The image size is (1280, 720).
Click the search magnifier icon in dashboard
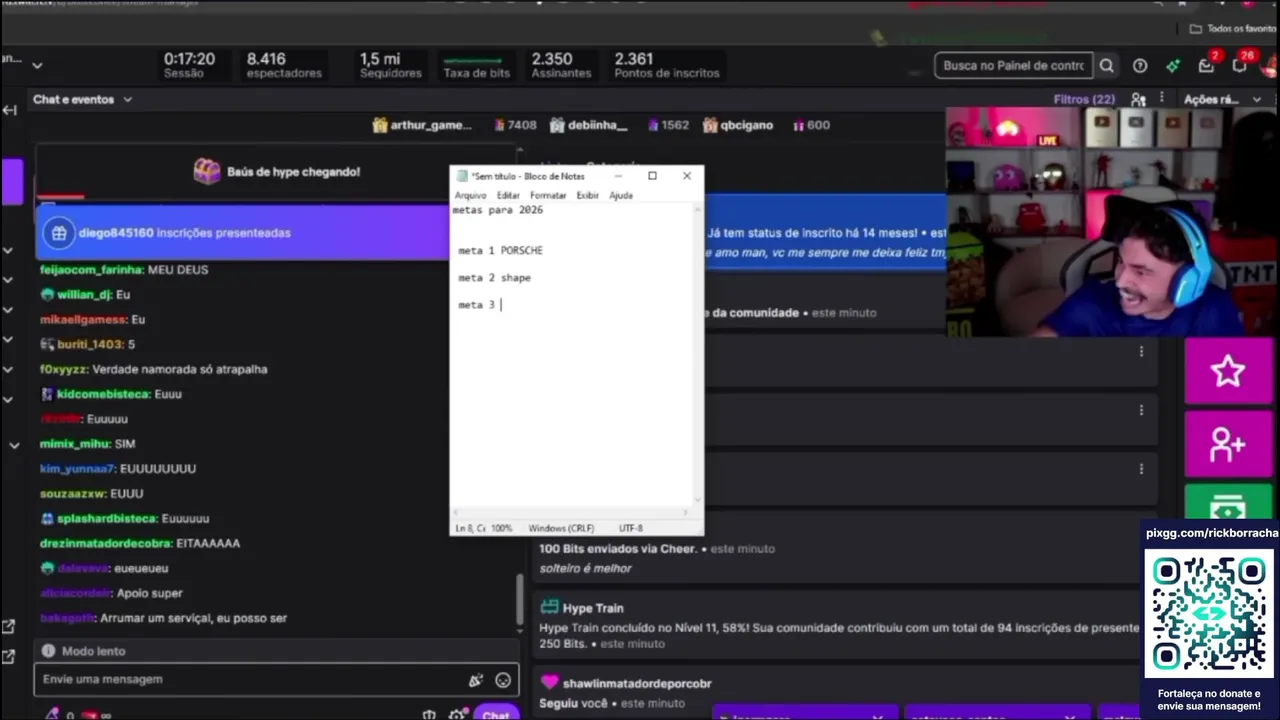pos(1106,66)
